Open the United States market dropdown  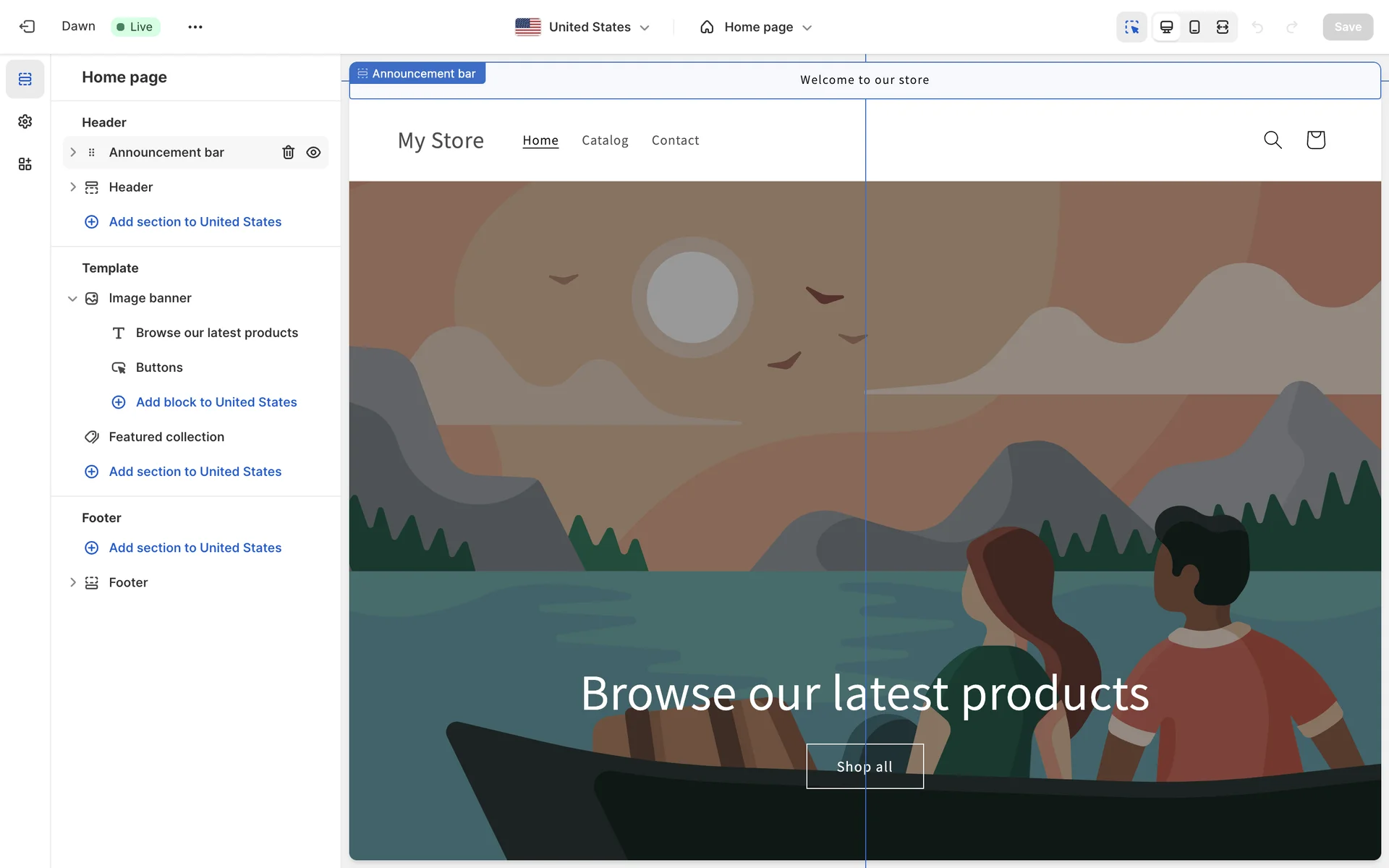coord(582,27)
